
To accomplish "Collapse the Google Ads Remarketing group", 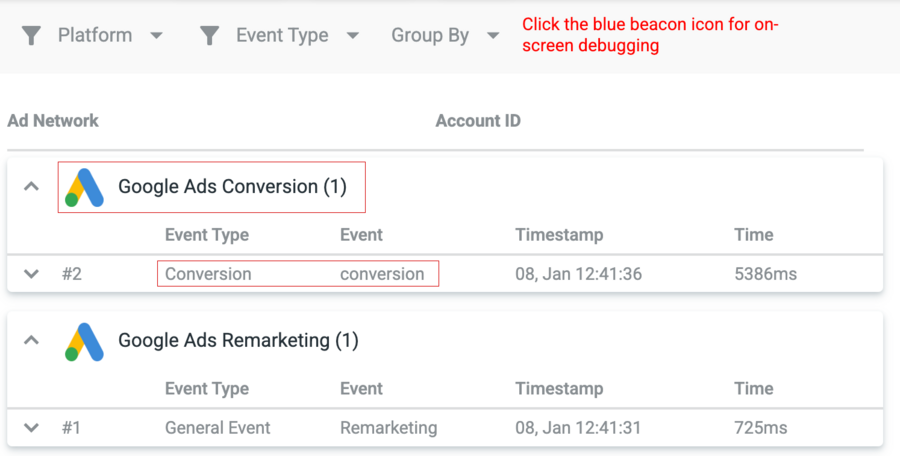I will 32,340.
